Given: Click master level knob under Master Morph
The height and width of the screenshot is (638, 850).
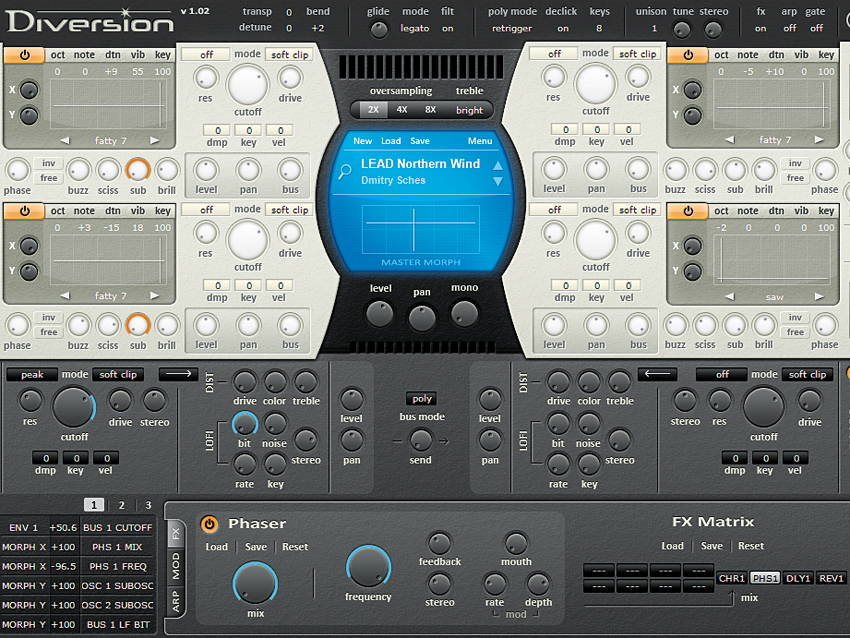Looking at the screenshot, I should coord(379,314).
